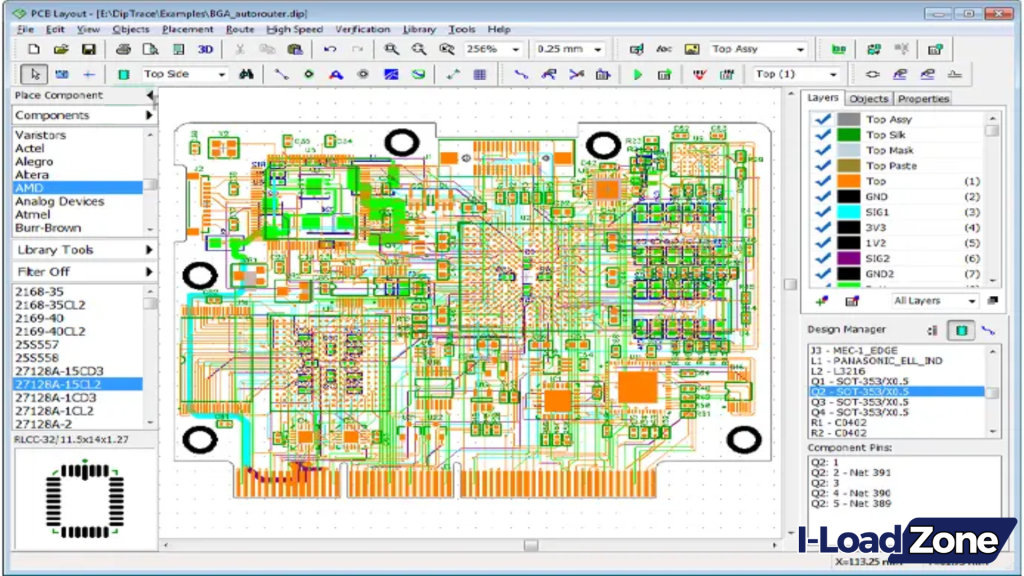Screen dimensions: 1024x576
Task: Toggle visibility of Top Silk layer
Action: click(x=822, y=134)
